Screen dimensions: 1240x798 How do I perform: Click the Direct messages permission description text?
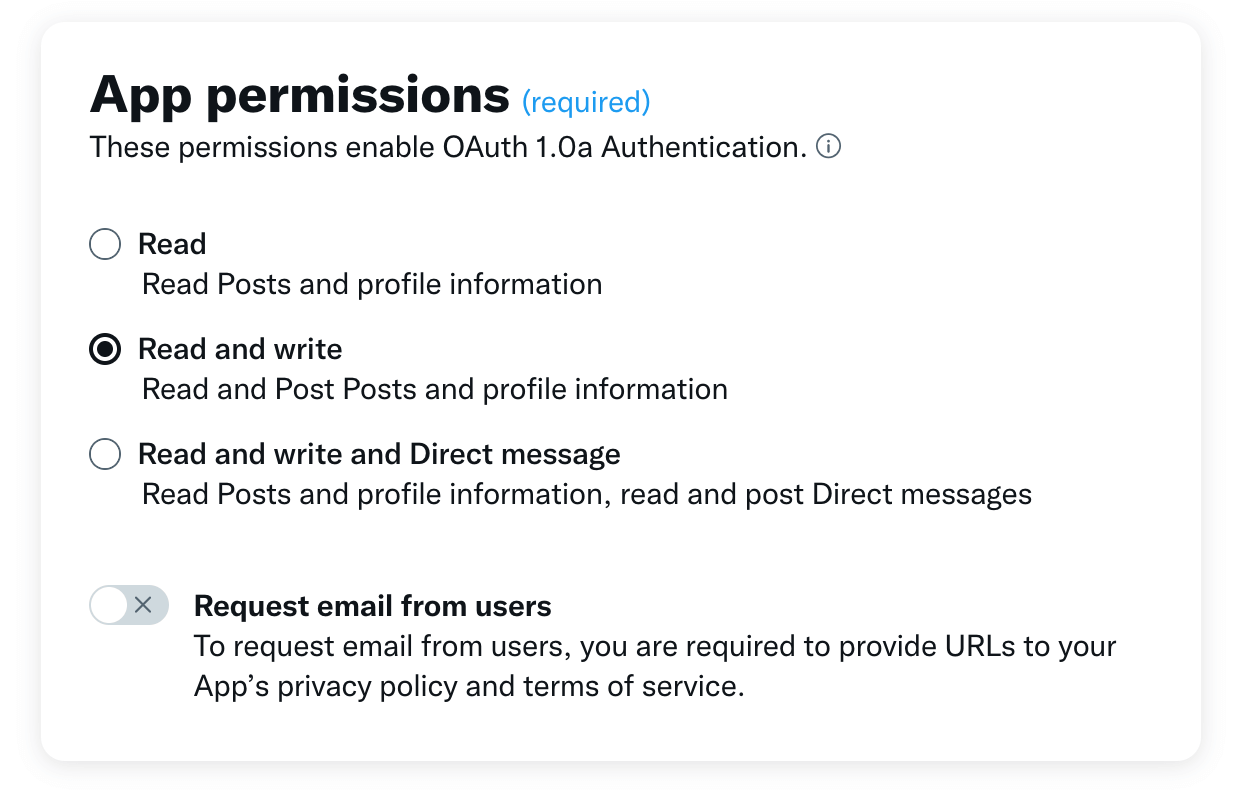(587, 493)
